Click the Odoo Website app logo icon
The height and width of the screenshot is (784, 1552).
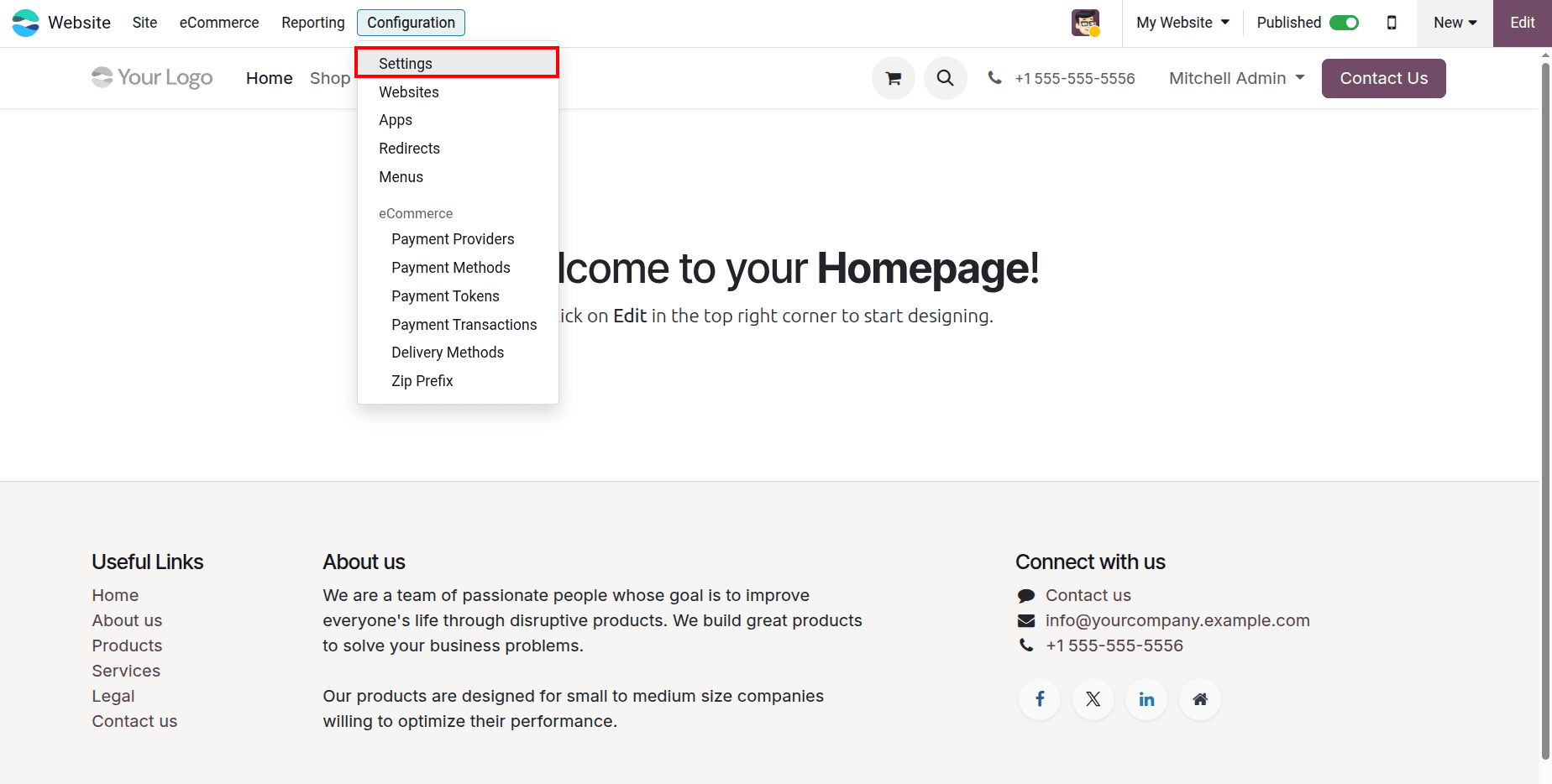point(25,23)
